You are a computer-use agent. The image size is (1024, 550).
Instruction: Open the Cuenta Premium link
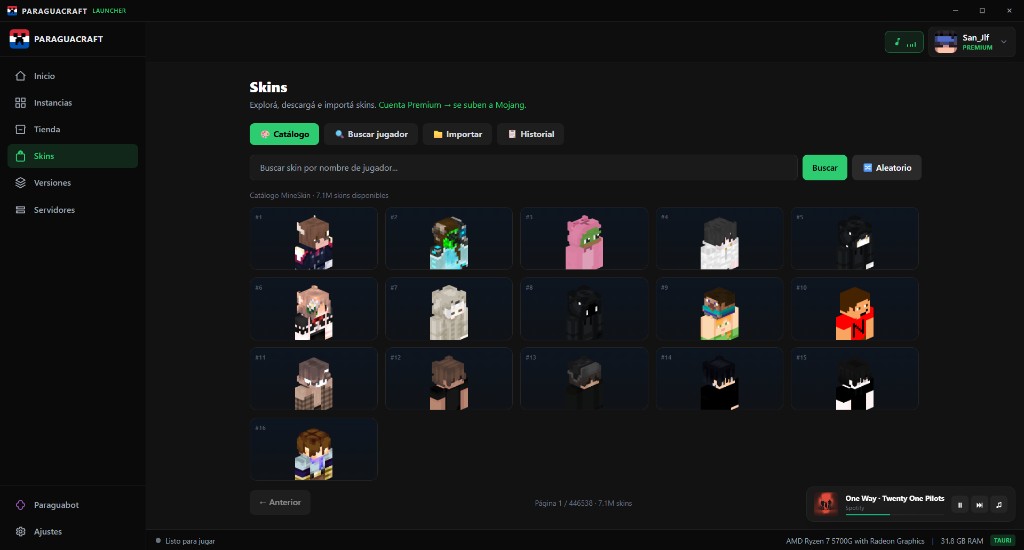click(x=452, y=105)
